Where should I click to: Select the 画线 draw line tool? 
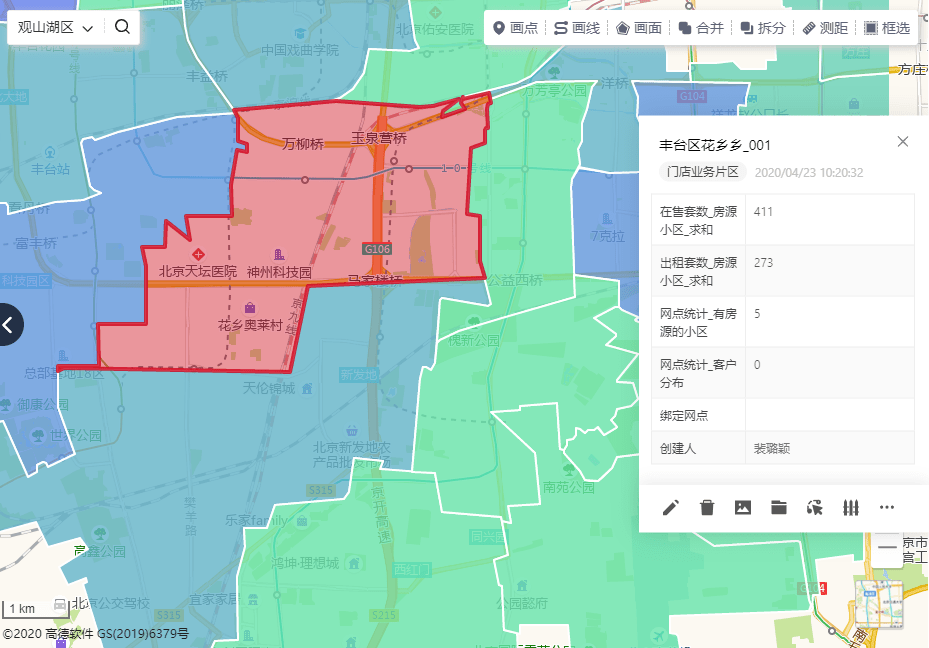pos(577,28)
